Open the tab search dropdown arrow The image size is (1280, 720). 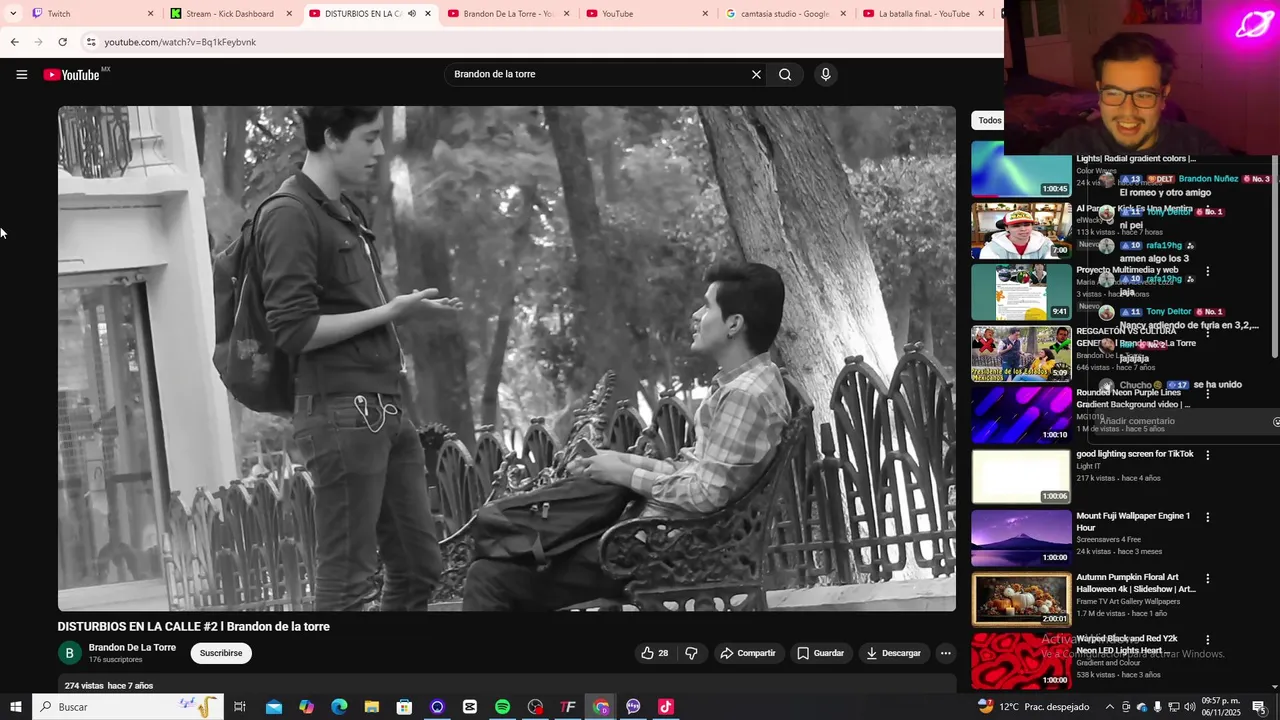[12, 14]
